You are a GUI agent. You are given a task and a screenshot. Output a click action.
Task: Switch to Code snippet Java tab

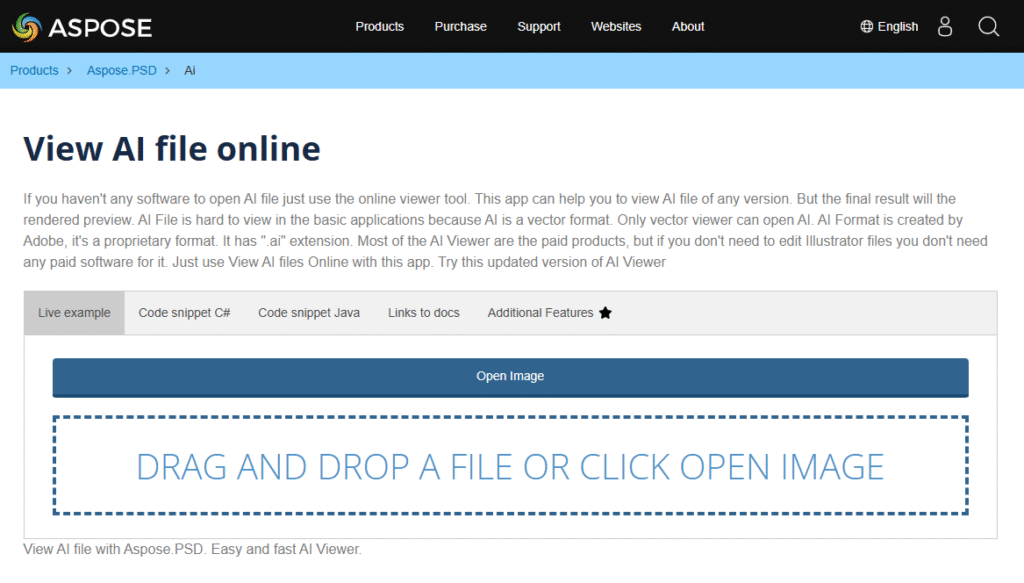pos(309,313)
